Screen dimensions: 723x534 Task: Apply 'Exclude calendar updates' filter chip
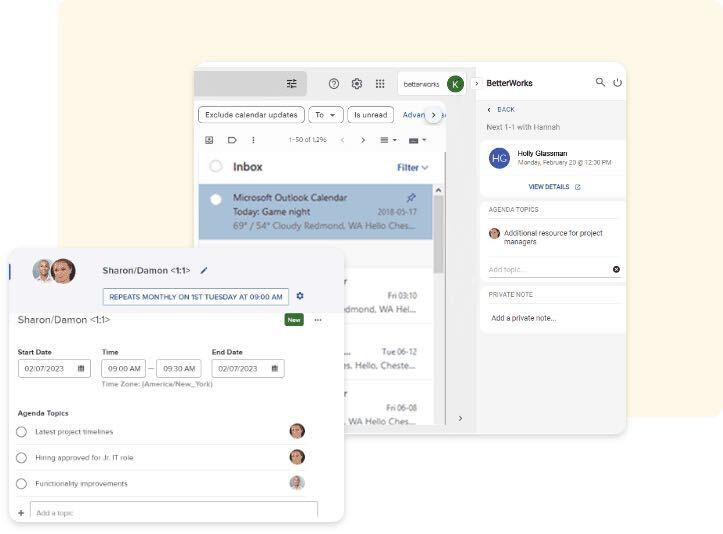tap(250, 115)
